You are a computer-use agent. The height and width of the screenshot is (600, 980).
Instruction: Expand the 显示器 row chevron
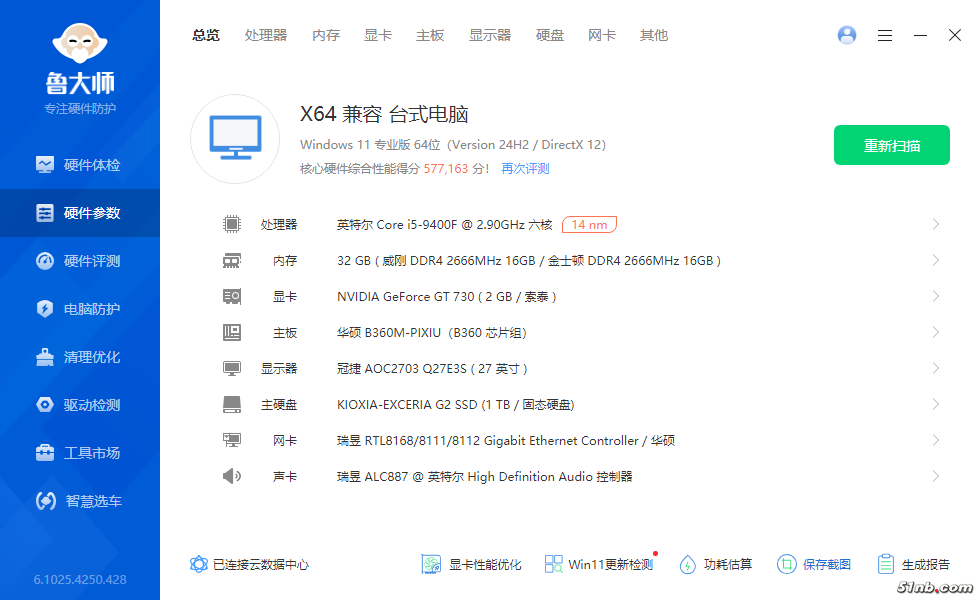[x=936, y=368]
